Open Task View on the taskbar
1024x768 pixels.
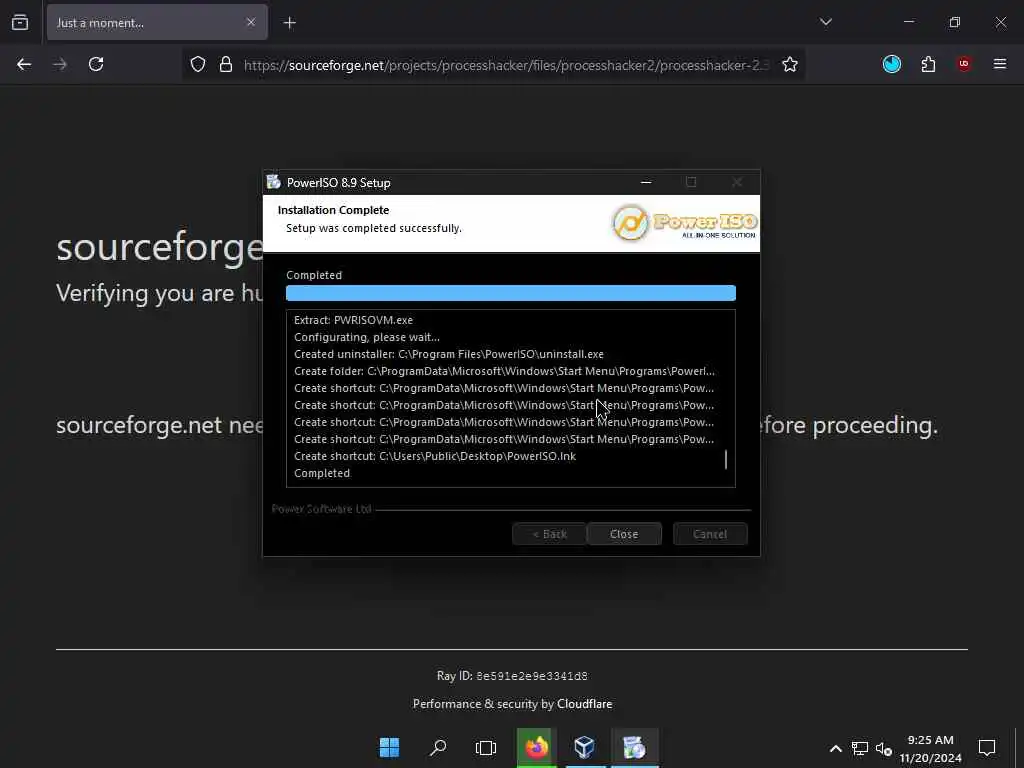(486, 747)
